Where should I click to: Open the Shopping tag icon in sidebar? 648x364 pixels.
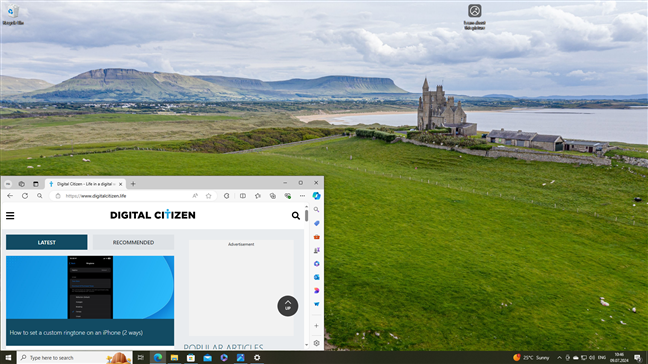pyautogui.click(x=317, y=223)
